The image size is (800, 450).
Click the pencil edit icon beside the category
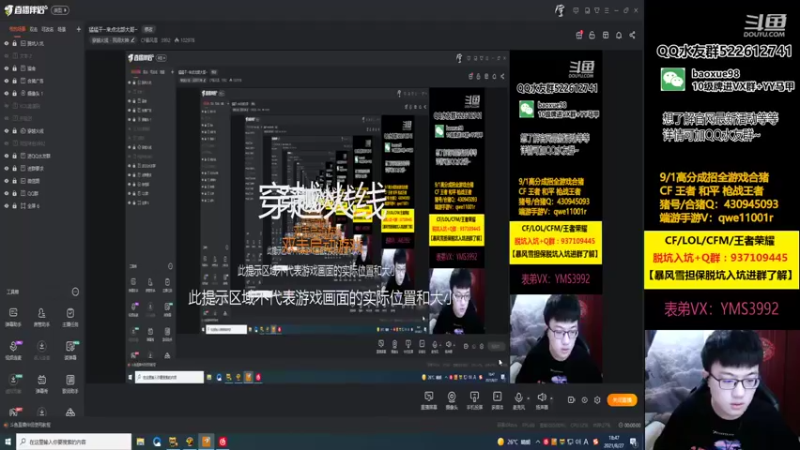133,40
